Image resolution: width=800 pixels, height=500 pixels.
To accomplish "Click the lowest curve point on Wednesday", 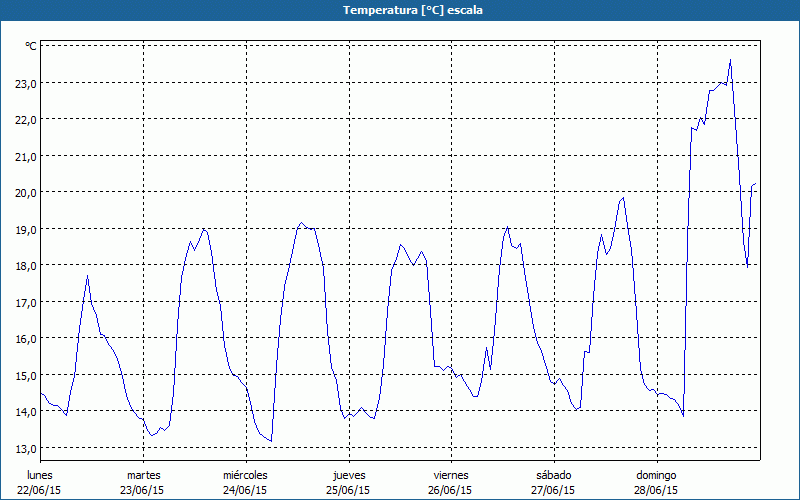I will pyautogui.click(x=271, y=441).
